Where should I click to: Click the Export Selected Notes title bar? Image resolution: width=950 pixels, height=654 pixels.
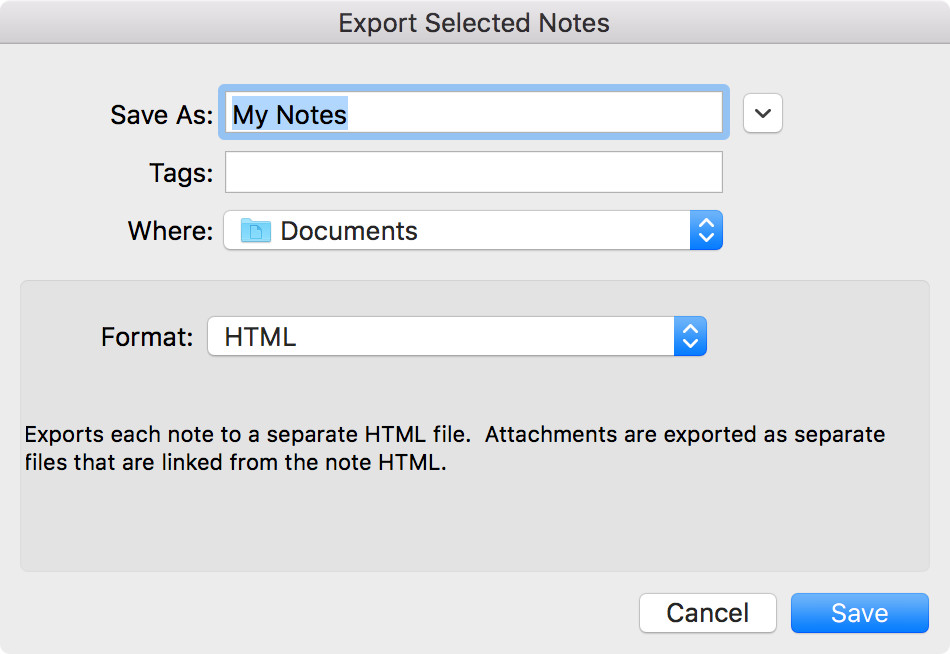tap(474, 23)
